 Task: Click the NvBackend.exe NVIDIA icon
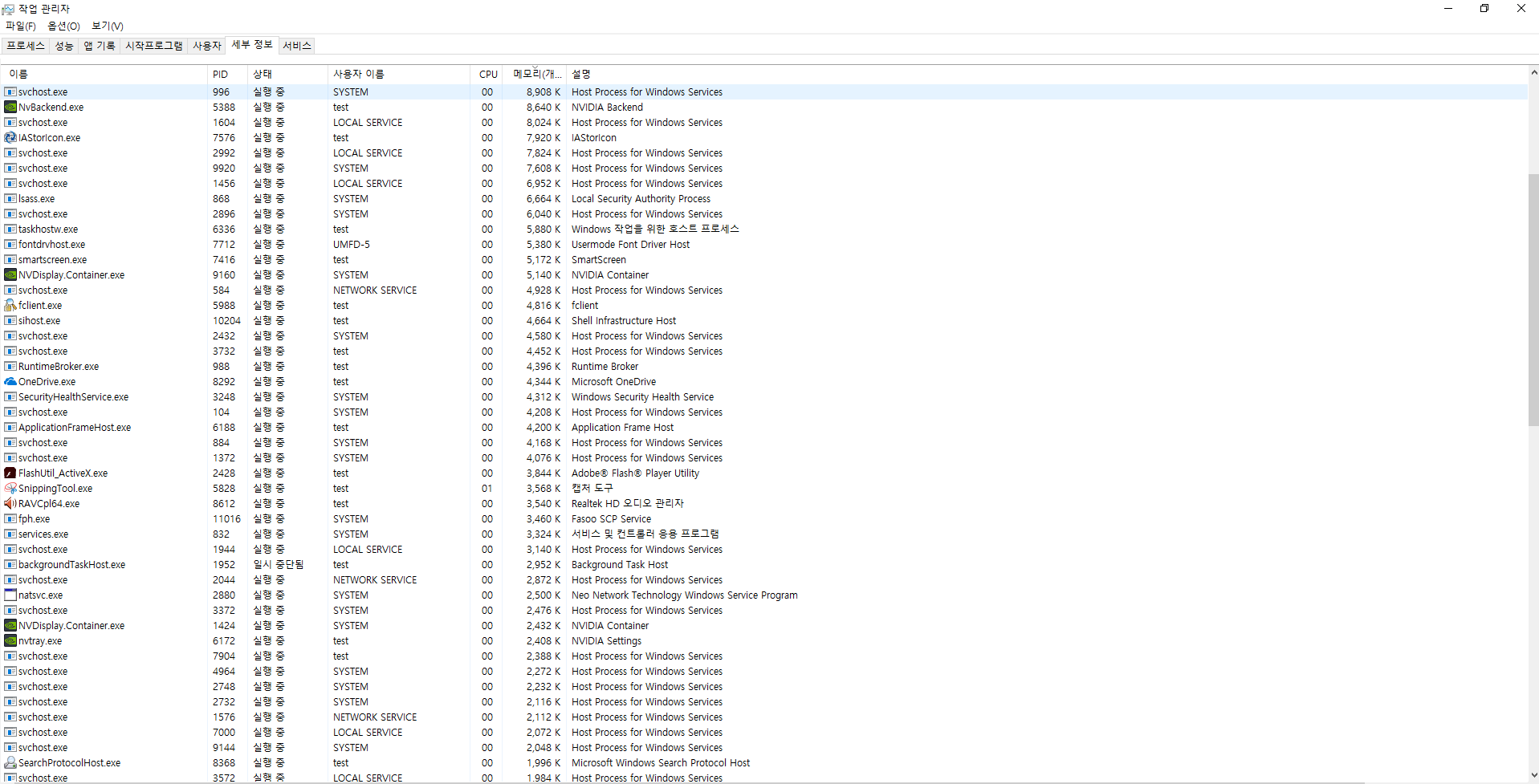pyautogui.click(x=10, y=108)
